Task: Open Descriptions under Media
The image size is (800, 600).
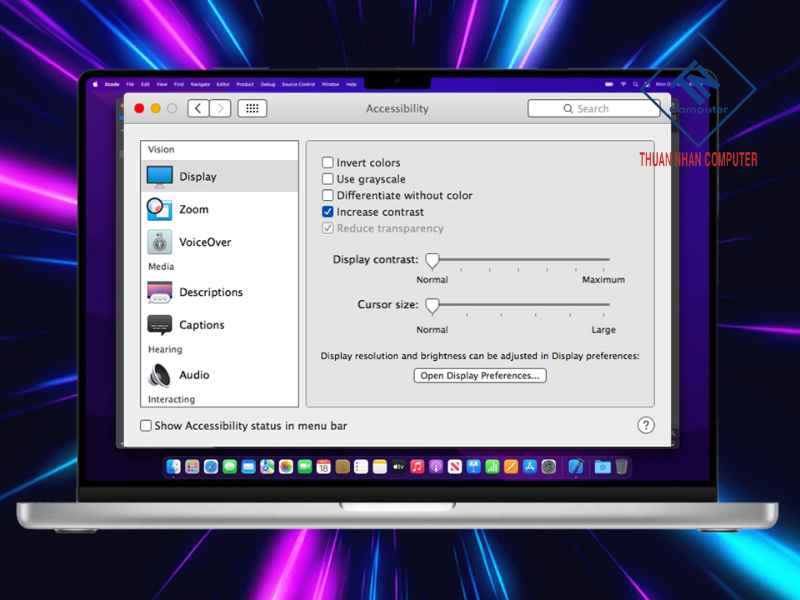Action: point(210,293)
